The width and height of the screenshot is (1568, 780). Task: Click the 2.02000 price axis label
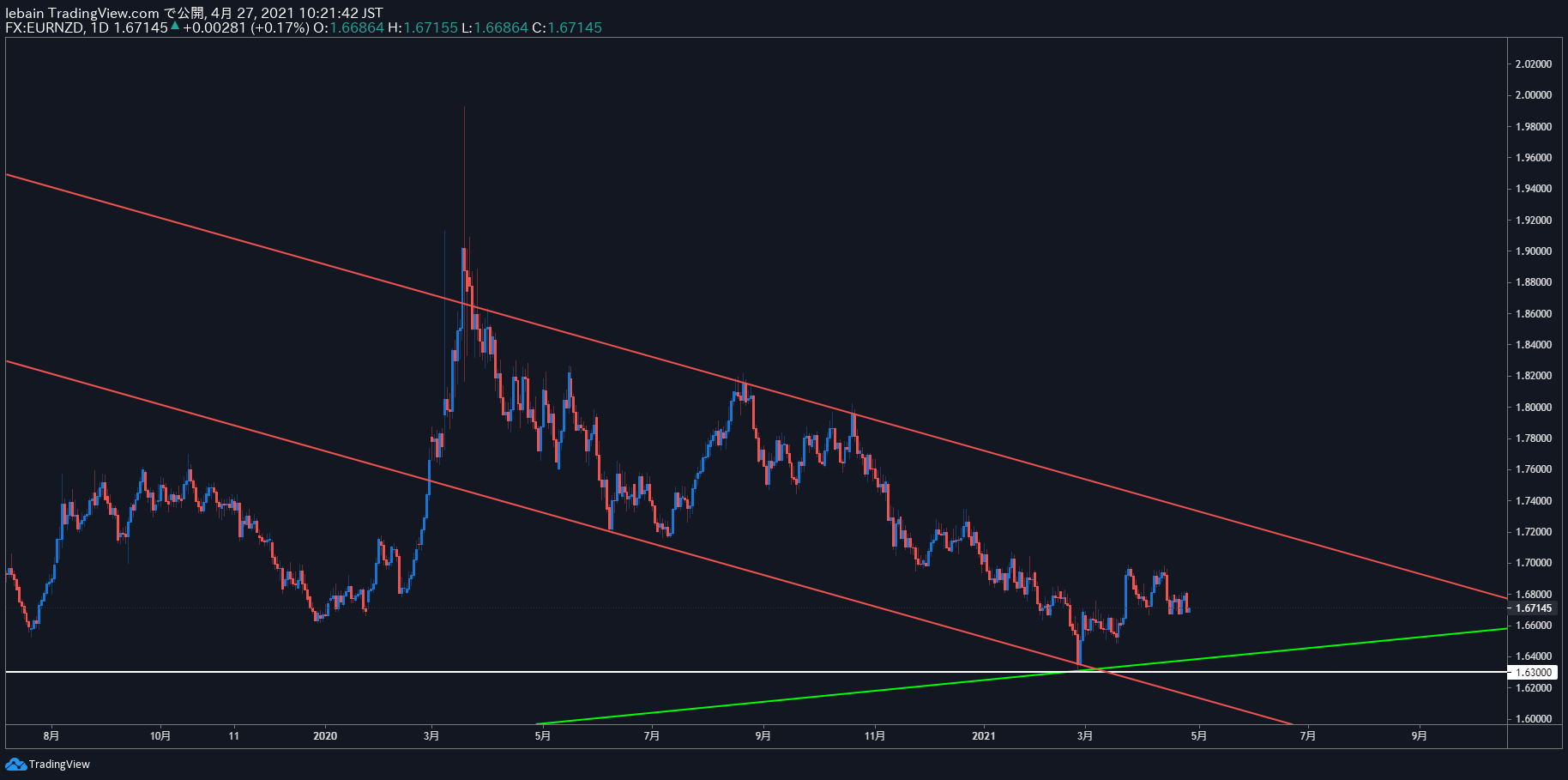(x=1533, y=64)
